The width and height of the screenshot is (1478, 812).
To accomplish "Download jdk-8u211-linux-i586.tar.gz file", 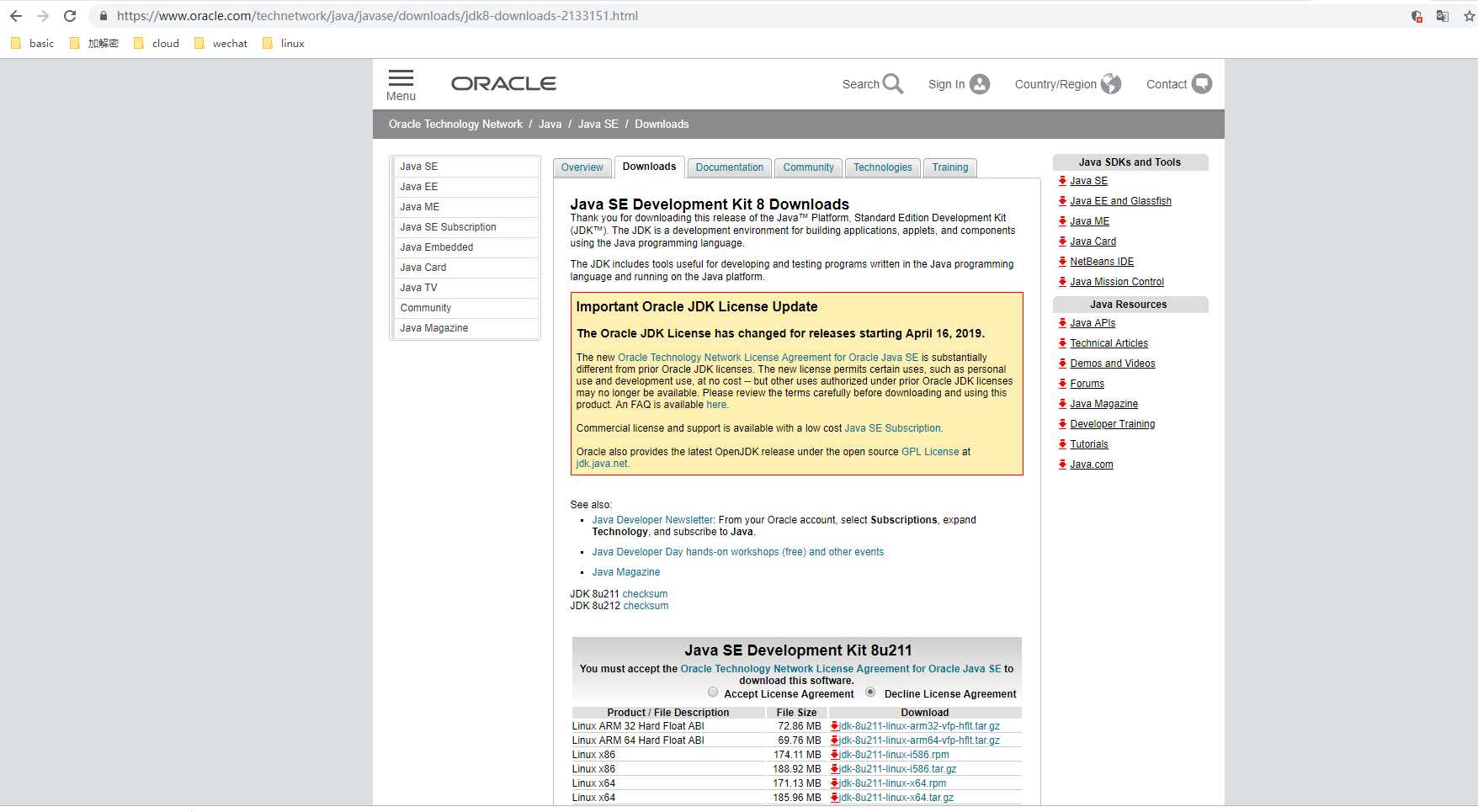I will point(897,769).
